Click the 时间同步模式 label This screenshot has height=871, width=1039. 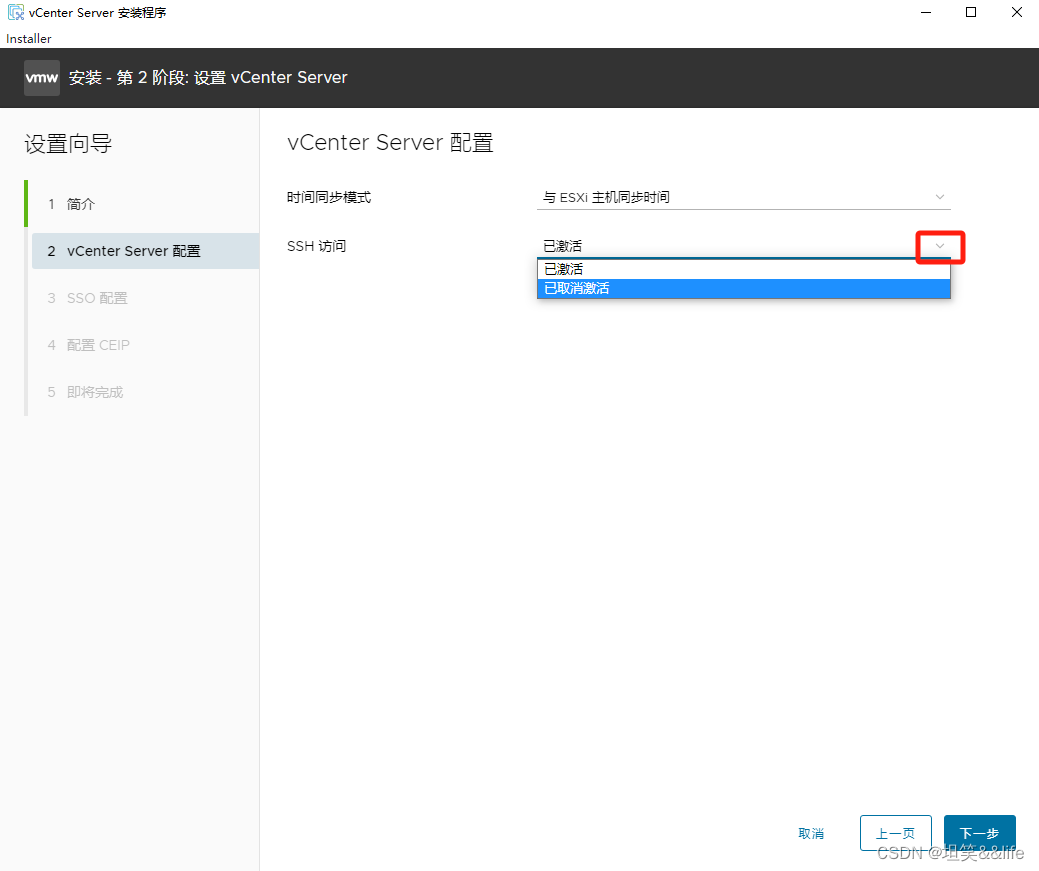(x=329, y=197)
